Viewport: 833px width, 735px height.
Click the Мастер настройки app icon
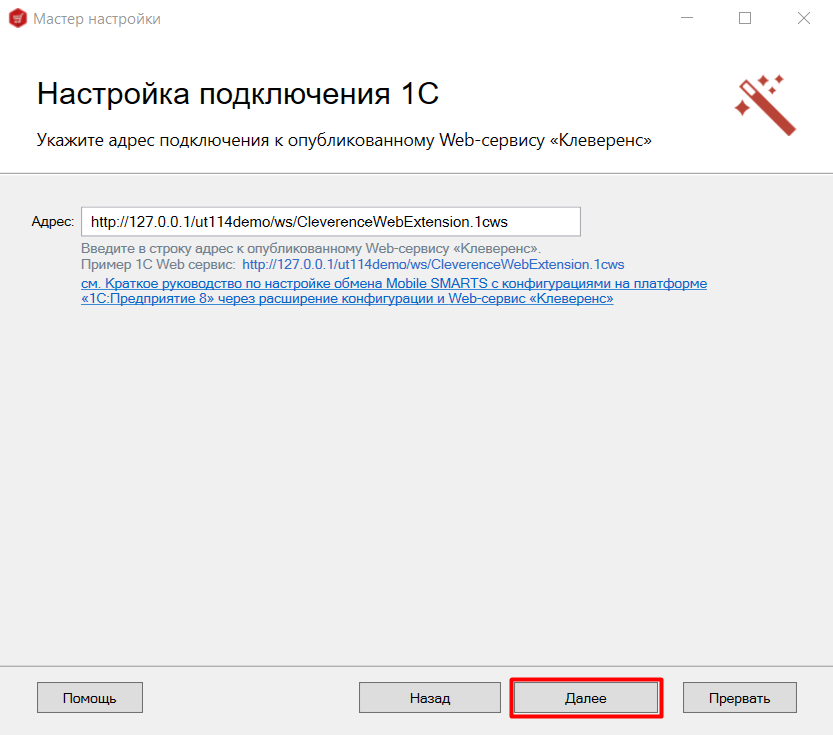pyautogui.click(x=18, y=19)
